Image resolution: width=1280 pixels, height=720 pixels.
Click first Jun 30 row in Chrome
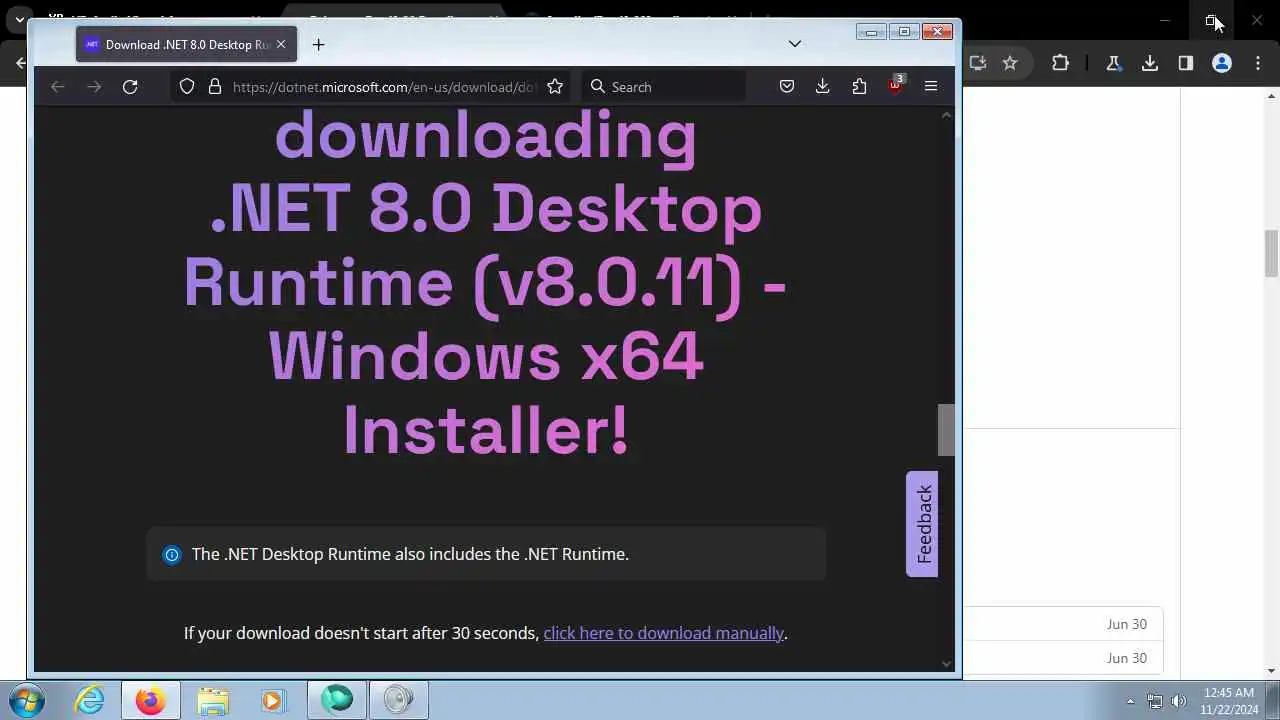tap(1064, 624)
